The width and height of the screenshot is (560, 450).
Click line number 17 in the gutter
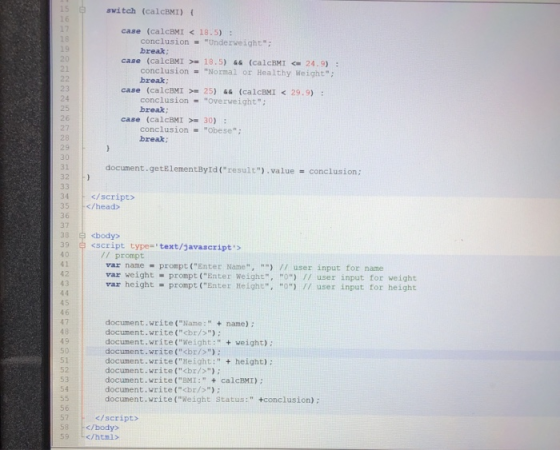(x=65, y=29)
